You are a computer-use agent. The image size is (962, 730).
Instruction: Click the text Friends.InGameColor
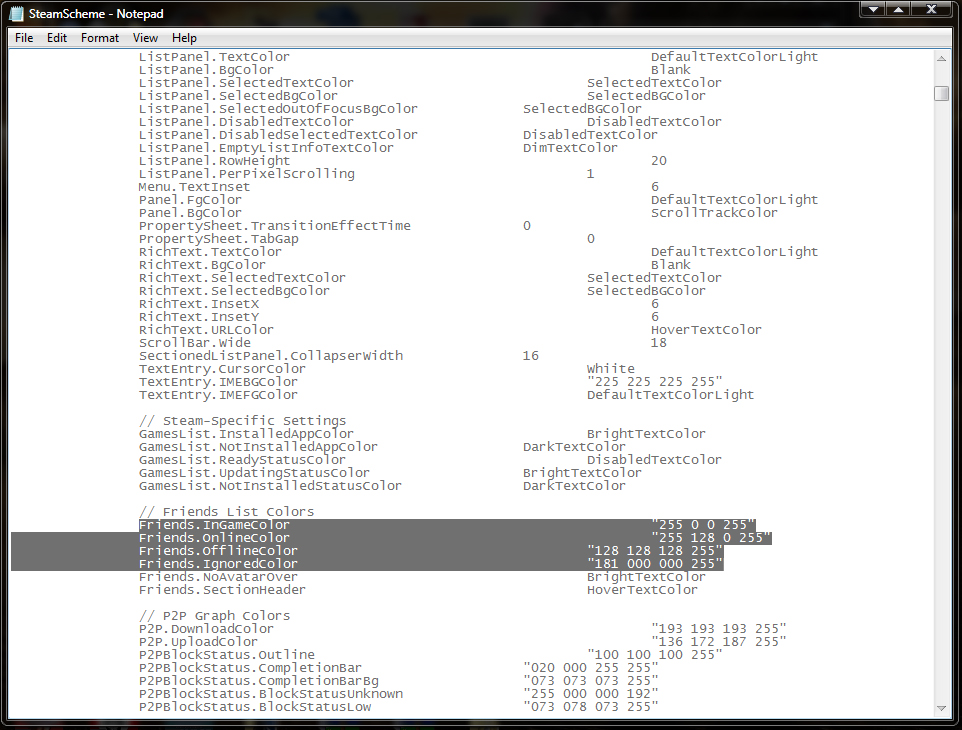click(214, 525)
